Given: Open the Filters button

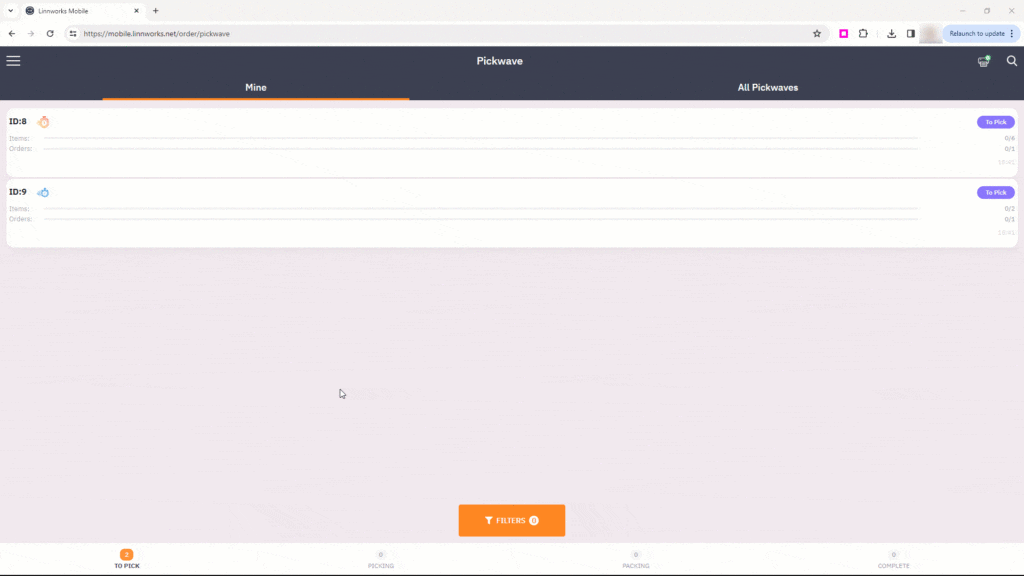Looking at the screenshot, I should click(512, 520).
